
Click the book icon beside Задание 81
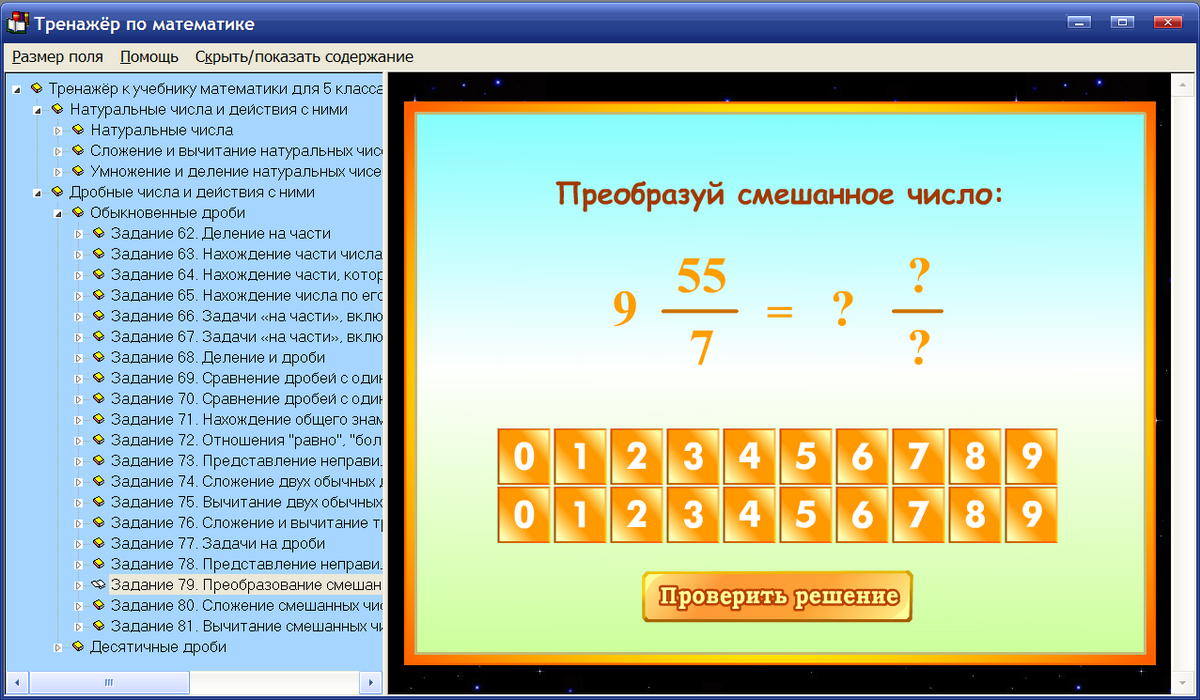[x=98, y=626]
